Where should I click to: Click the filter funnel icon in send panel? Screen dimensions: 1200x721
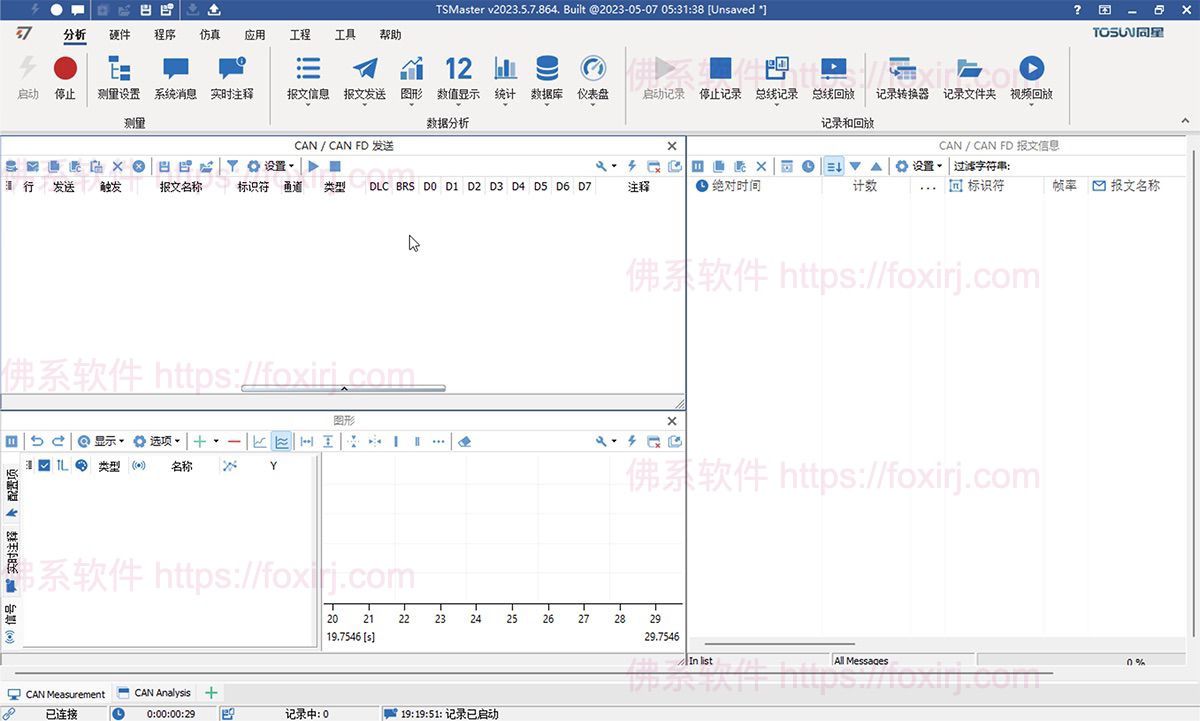point(232,166)
